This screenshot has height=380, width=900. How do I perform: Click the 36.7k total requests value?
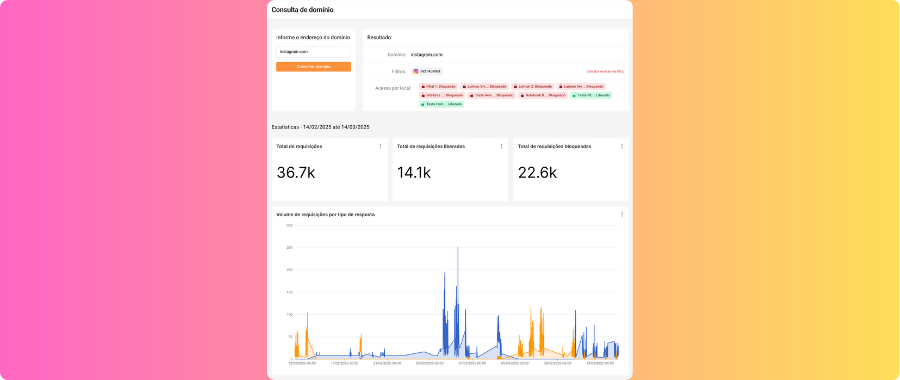[x=296, y=173]
